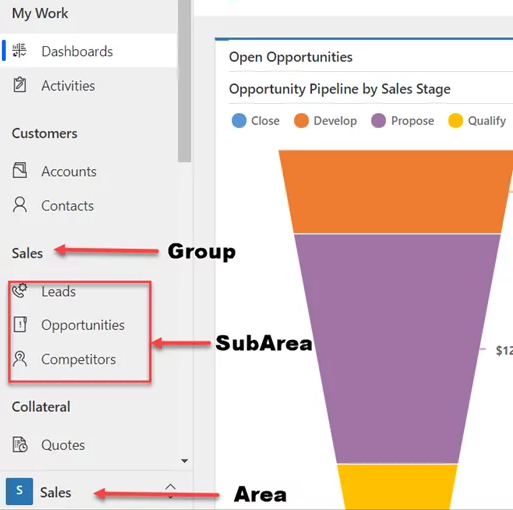
Task: Click the Collateral group header
Action: coord(41,407)
